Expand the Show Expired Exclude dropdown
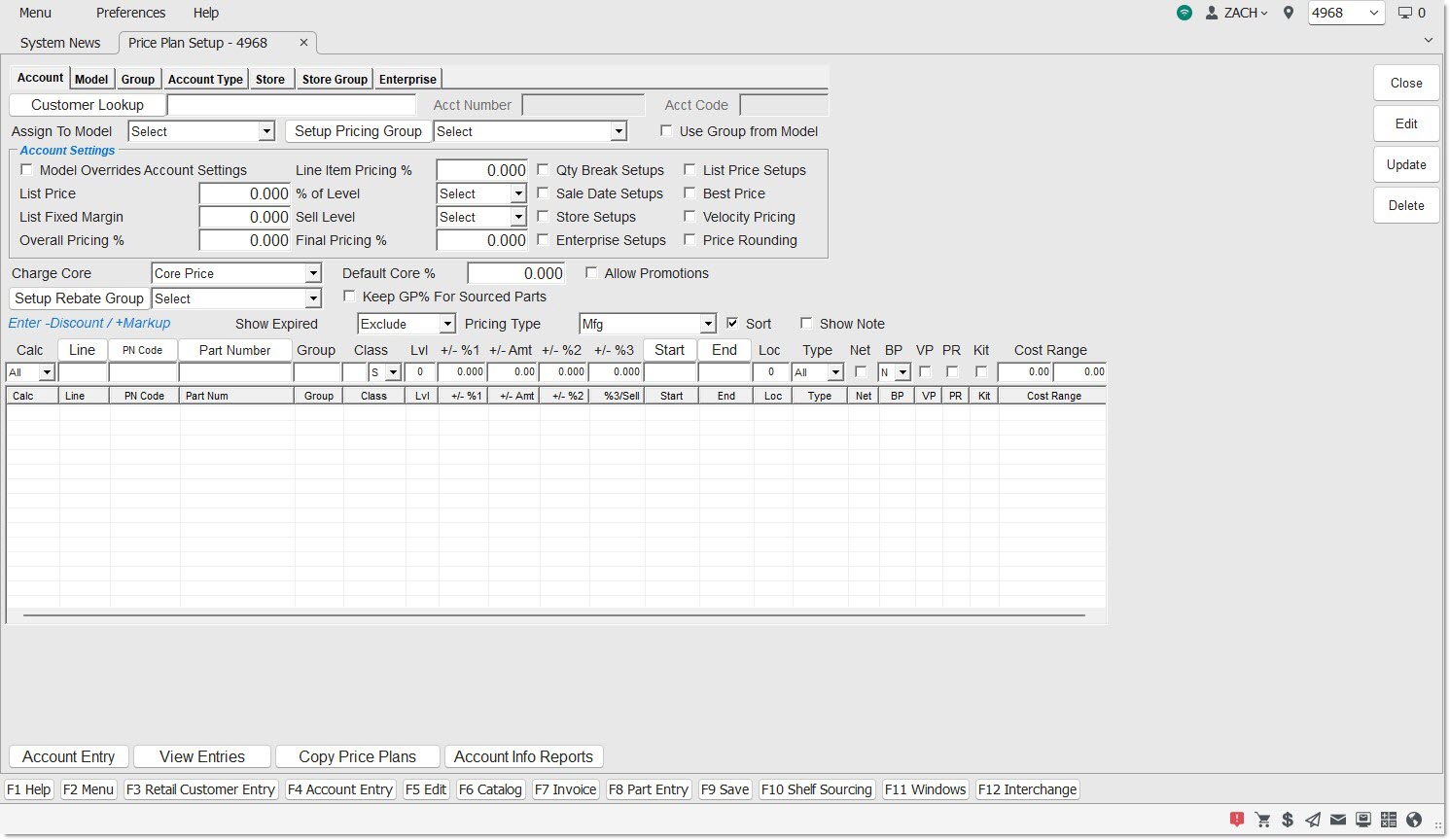Image resolution: width=1450 pixels, height=840 pixels. click(446, 324)
